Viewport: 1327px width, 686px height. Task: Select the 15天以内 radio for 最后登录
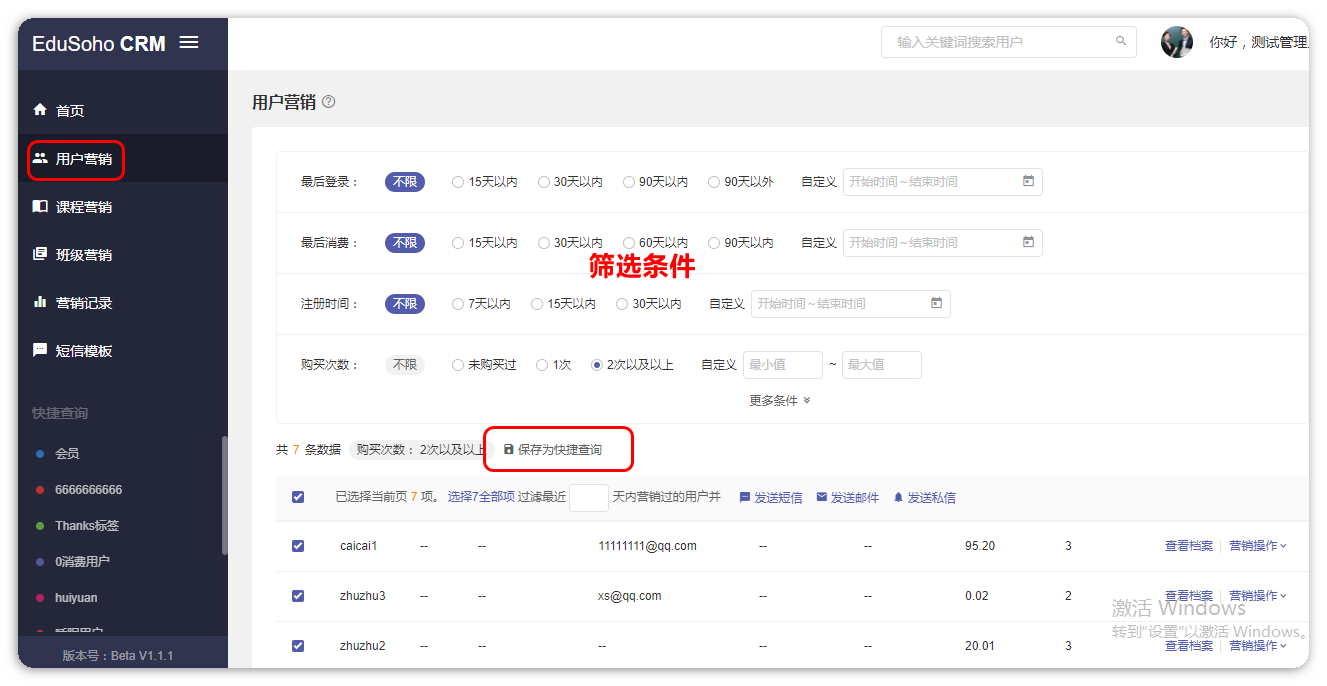pyautogui.click(x=458, y=182)
